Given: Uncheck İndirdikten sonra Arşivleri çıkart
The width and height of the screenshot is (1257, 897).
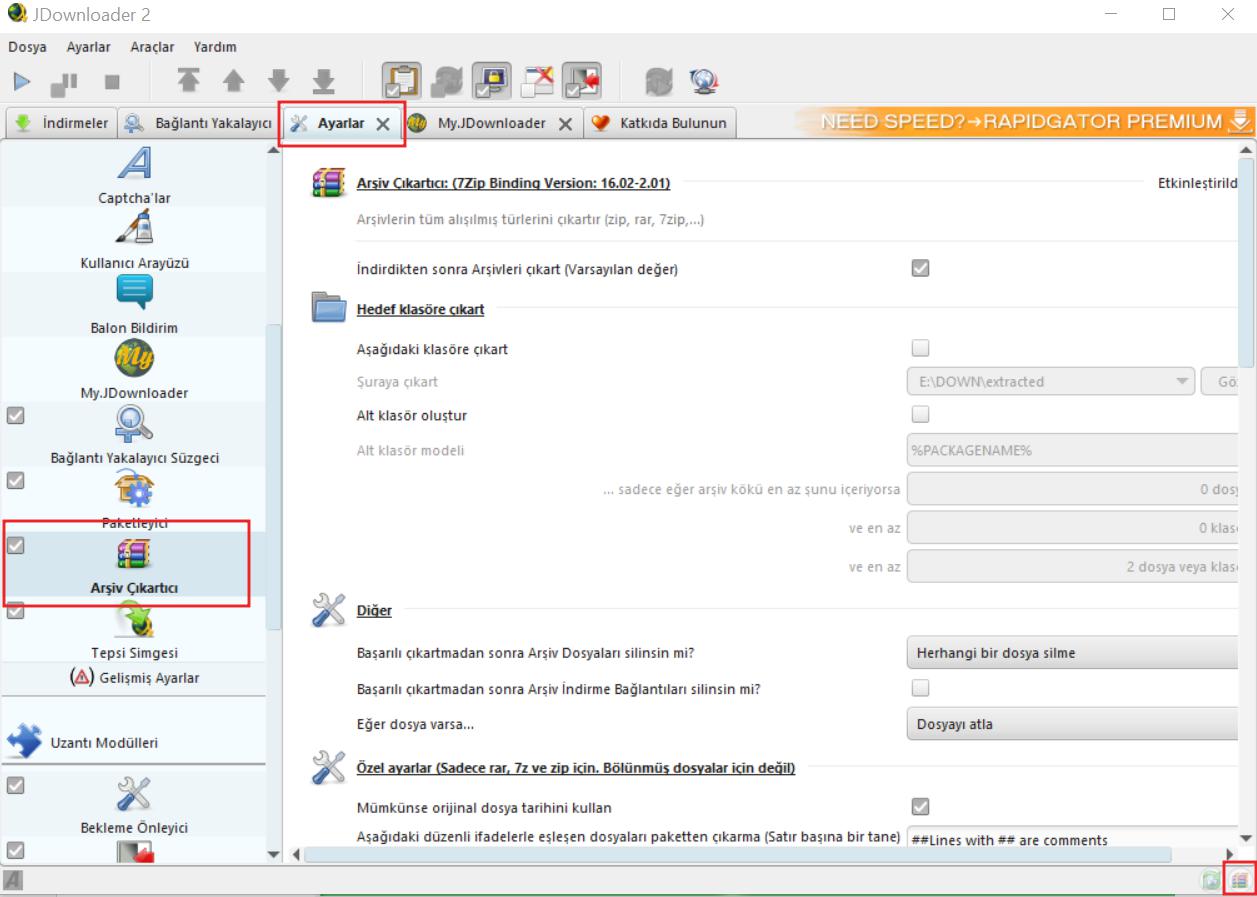Looking at the screenshot, I should tap(921, 268).
